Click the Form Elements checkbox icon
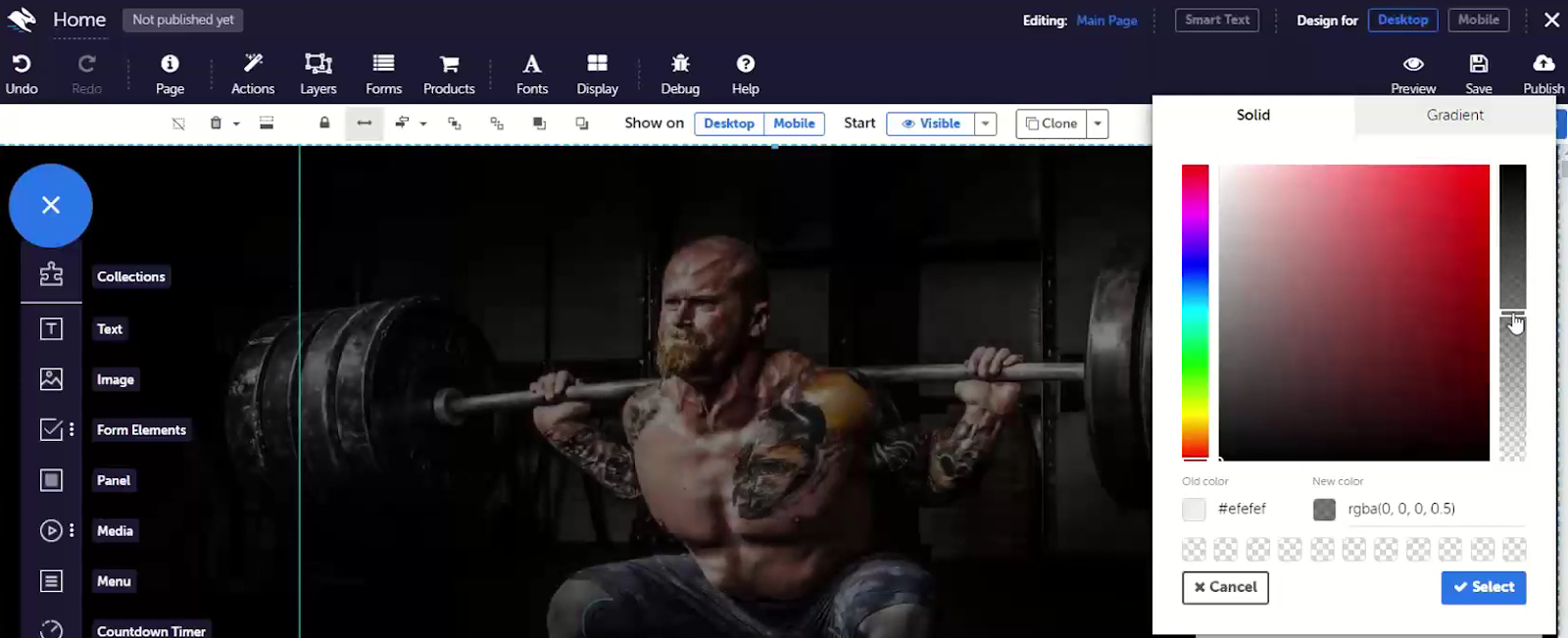This screenshot has width=1568, height=638. (x=51, y=429)
